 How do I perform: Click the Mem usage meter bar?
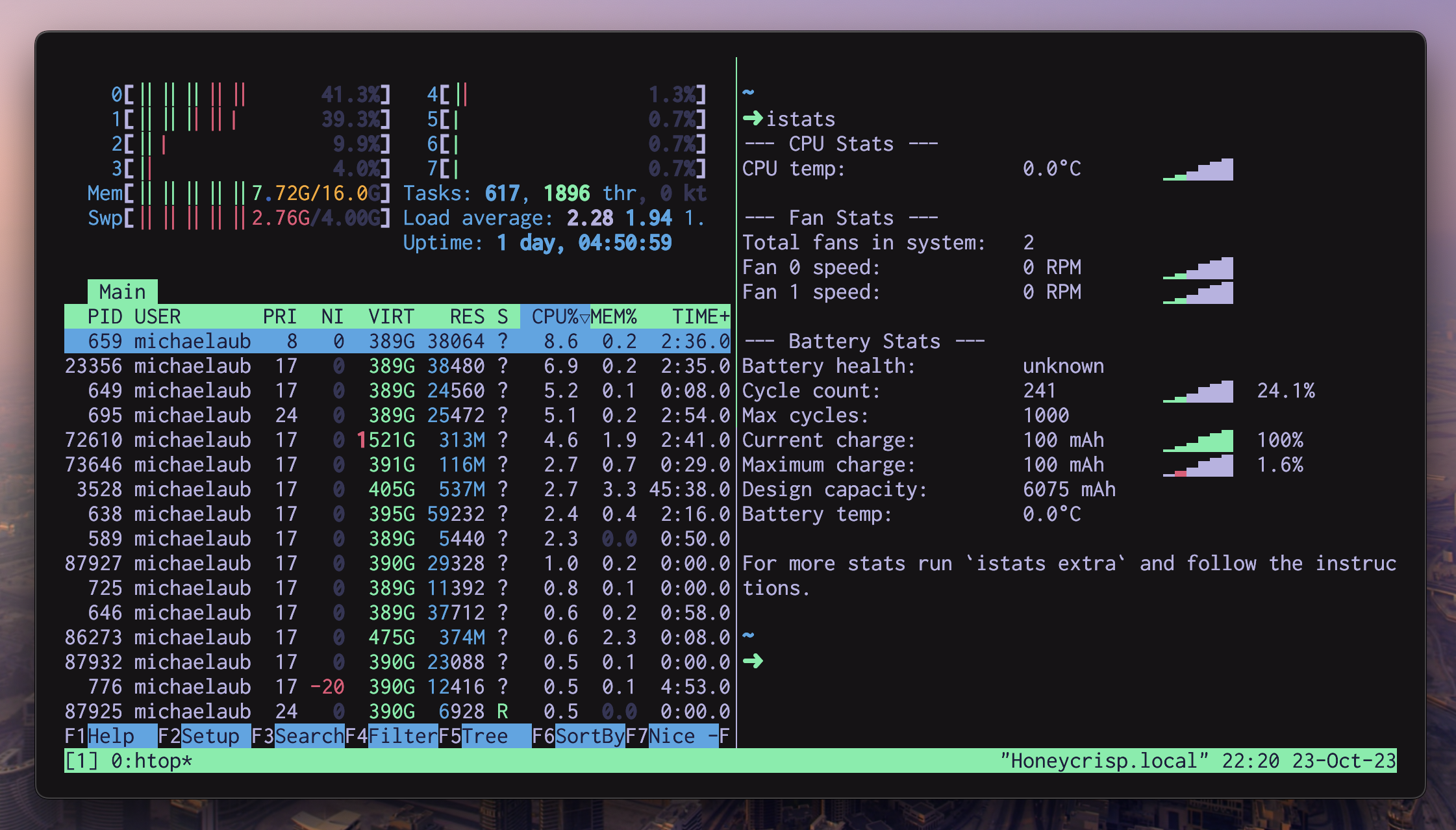[239, 193]
